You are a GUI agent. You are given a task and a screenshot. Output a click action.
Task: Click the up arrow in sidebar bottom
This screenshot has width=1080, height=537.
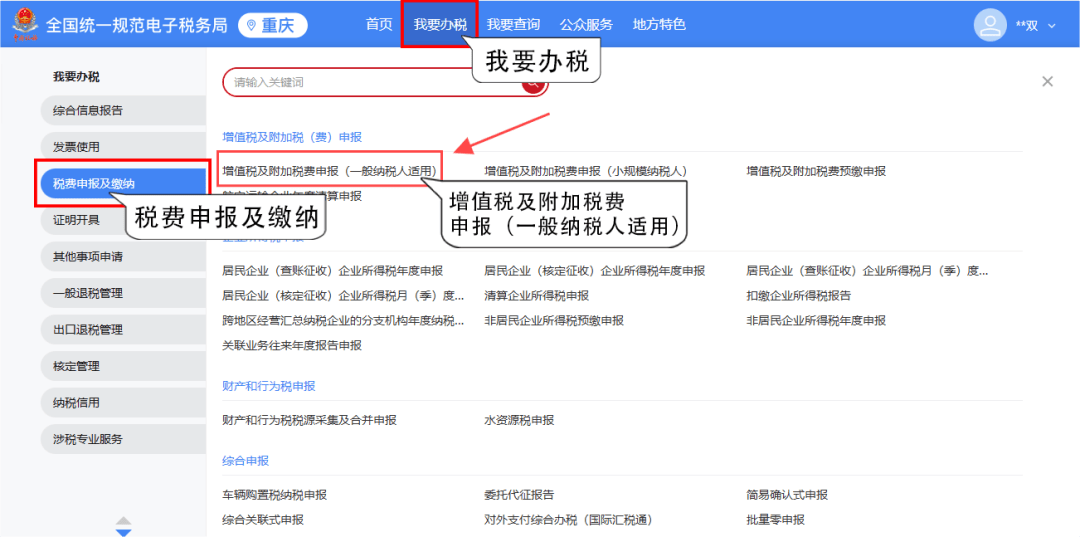tap(123, 520)
